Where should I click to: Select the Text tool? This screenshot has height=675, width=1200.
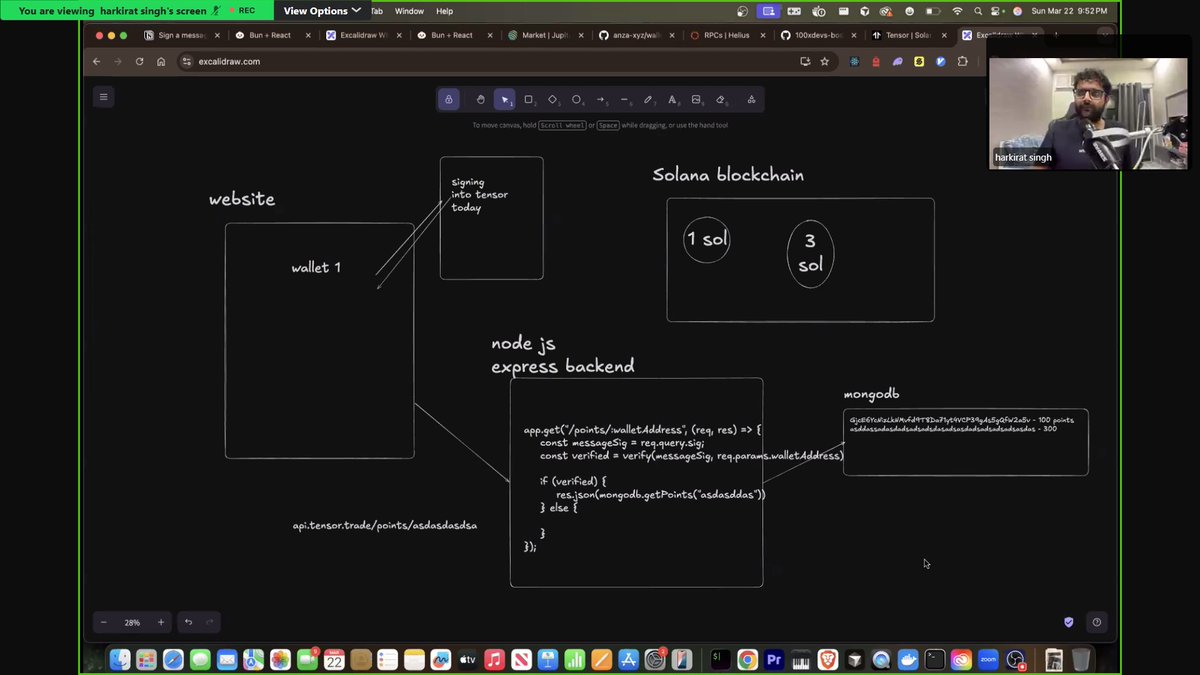click(671, 99)
